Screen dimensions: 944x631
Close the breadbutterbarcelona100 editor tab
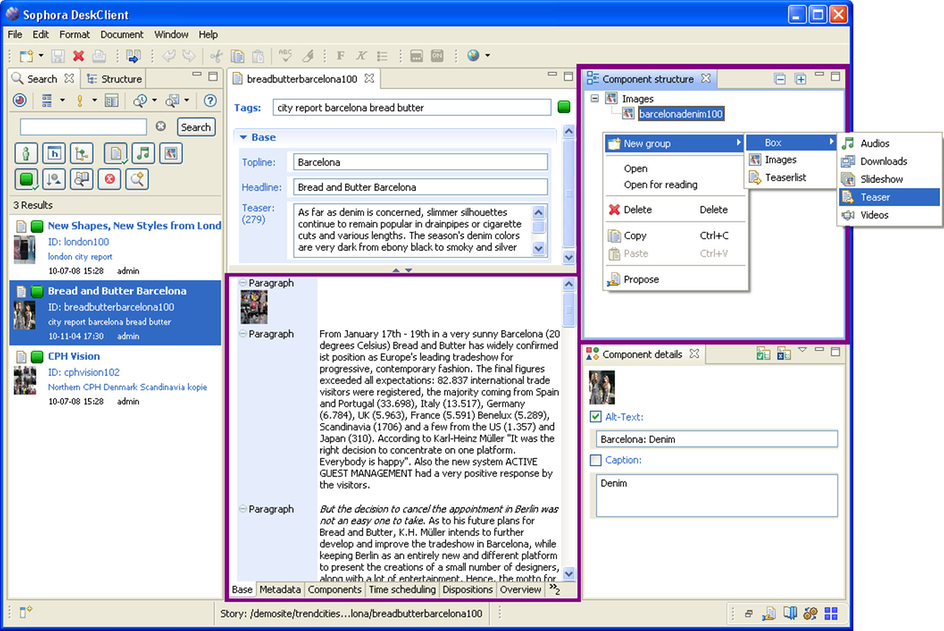[x=369, y=78]
